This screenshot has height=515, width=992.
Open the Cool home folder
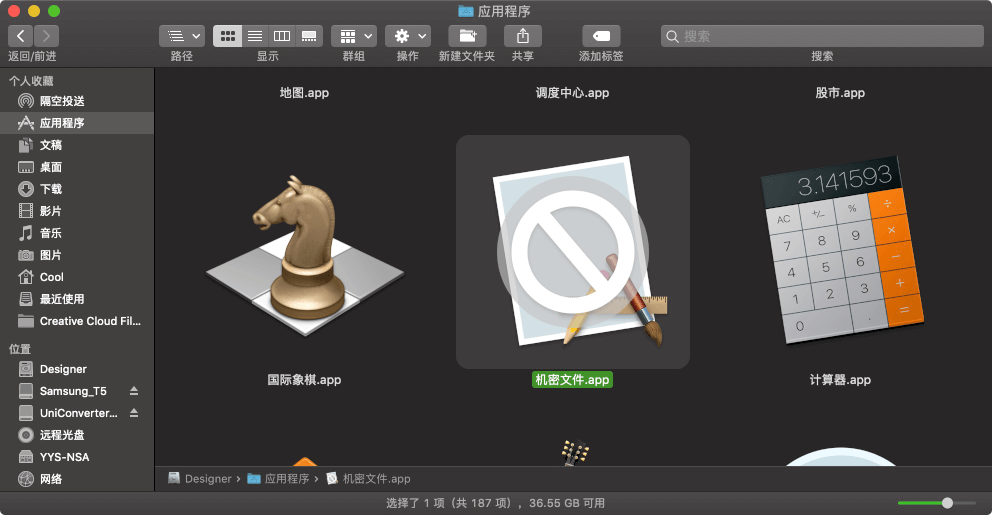77,277
